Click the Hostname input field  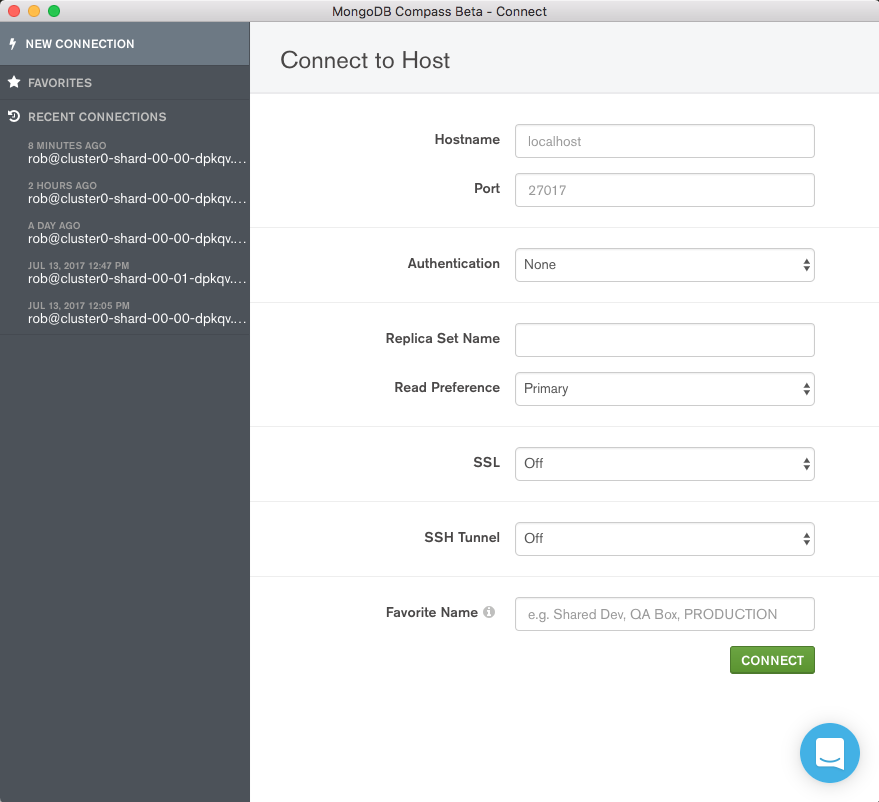[x=664, y=141]
